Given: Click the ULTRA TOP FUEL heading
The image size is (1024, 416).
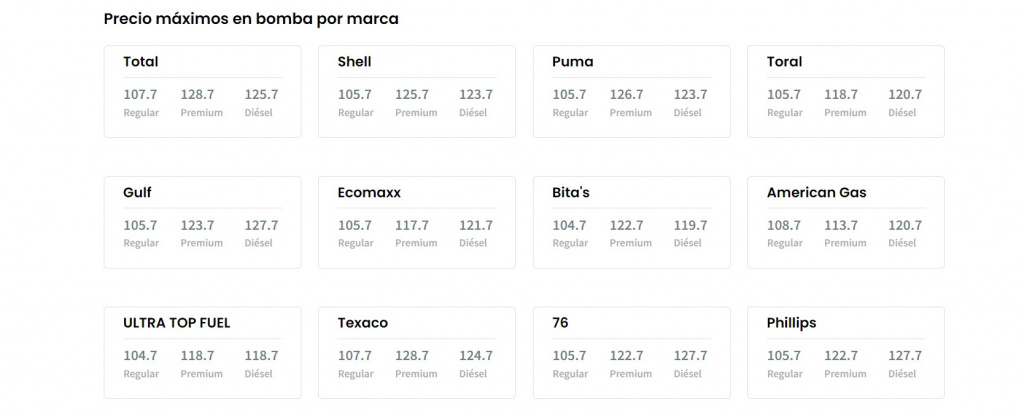Looking at the screenshot, I should [x=177, y=323].
